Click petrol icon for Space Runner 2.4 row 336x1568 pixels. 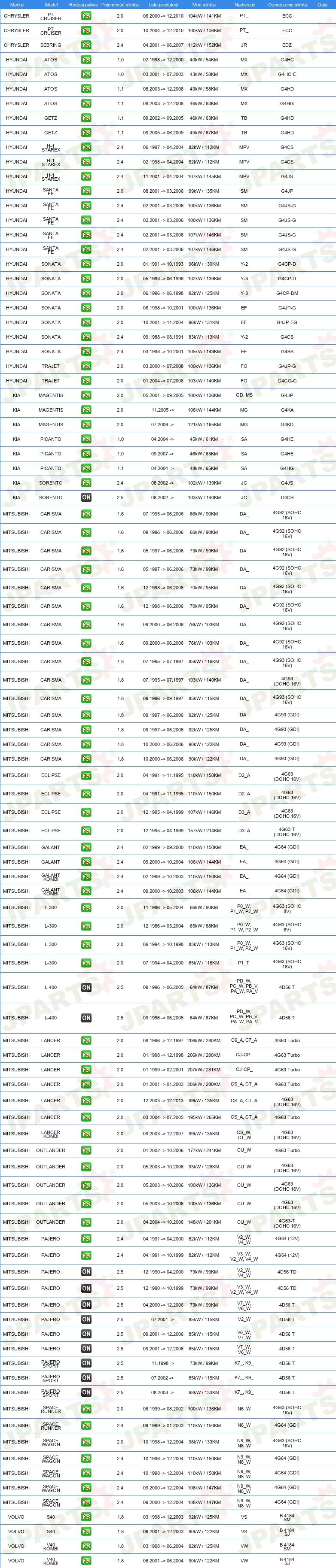[86, 1425]
